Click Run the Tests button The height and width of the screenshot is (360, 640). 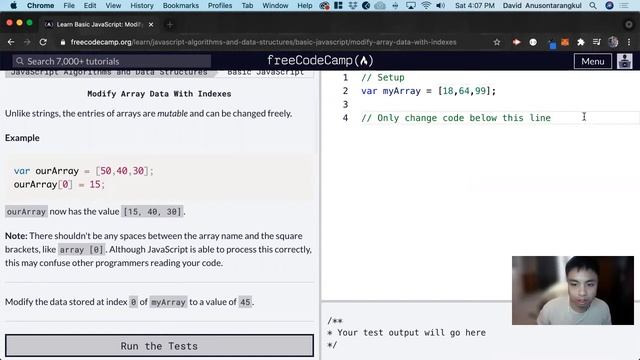[x=159, y=346]
